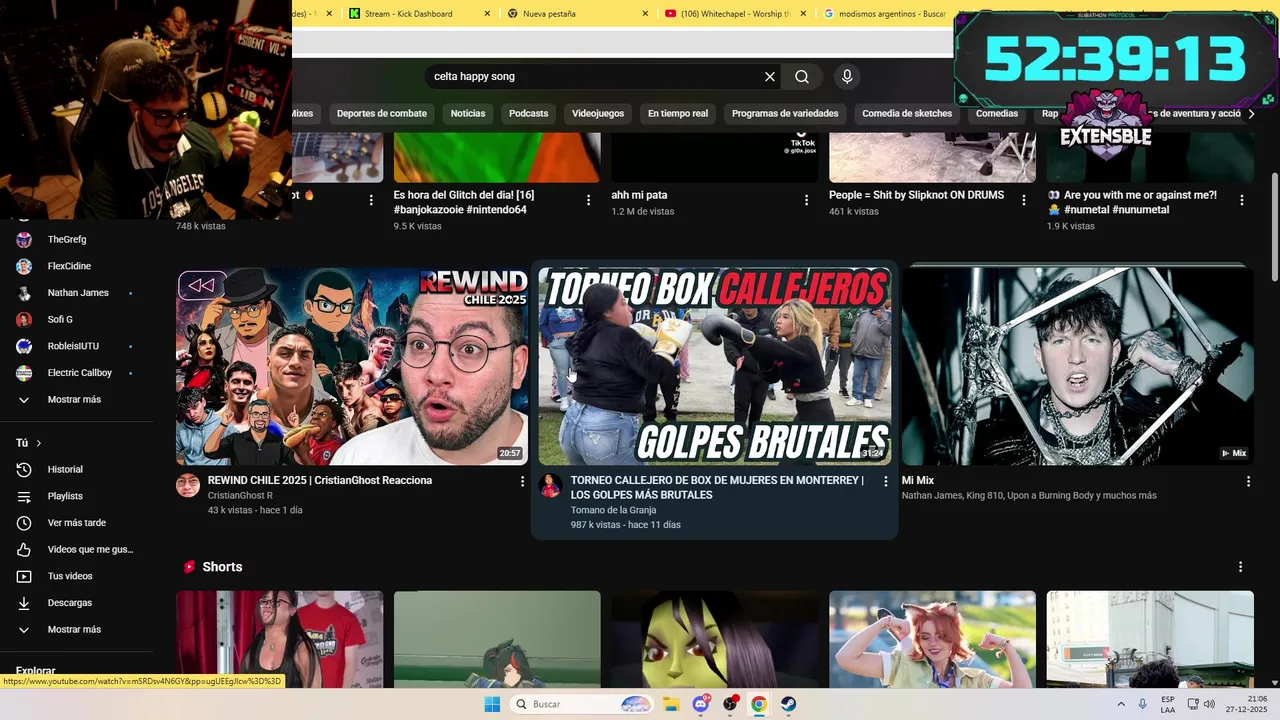Open options for People = Shit Slipknot short
Screen dimensions: 1280x720
point(1024,200)
